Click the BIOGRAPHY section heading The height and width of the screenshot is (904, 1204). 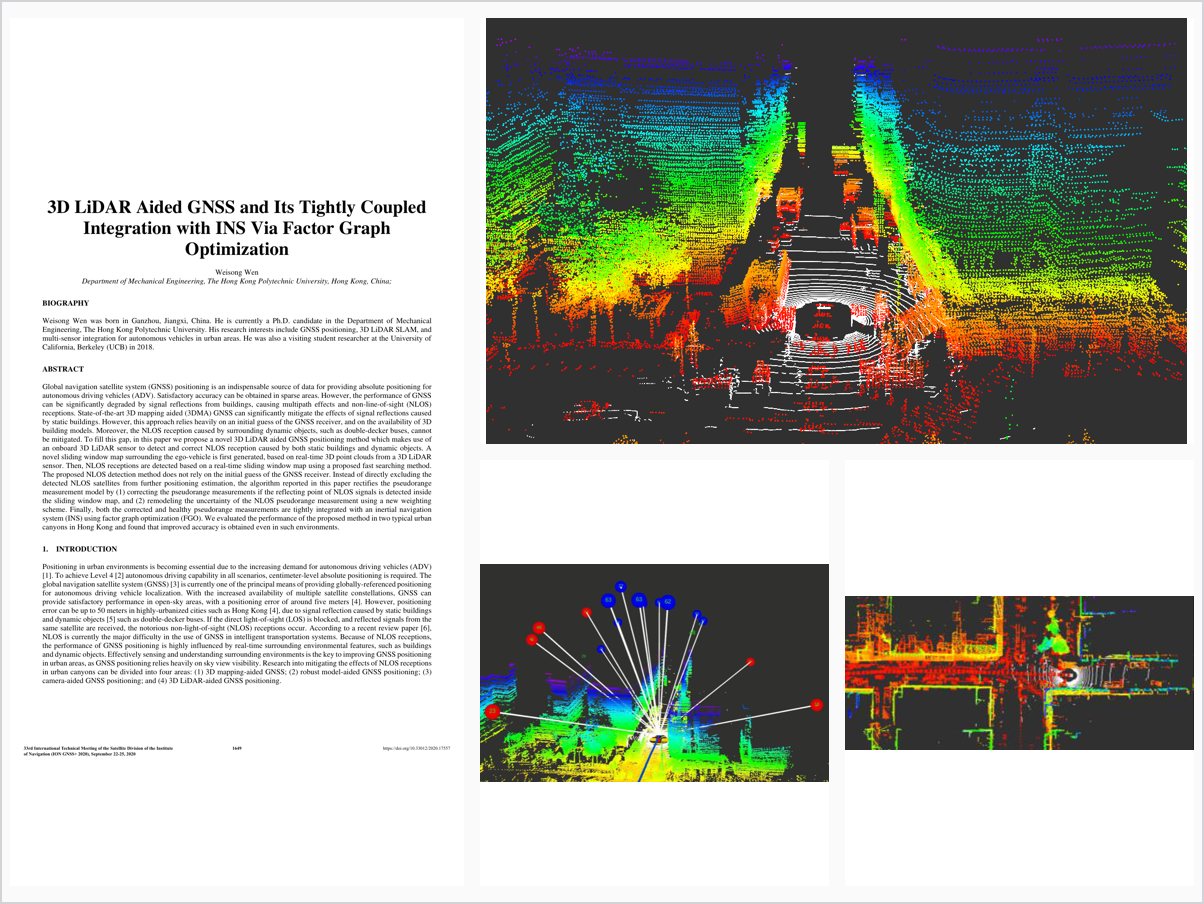pos(65,303)
